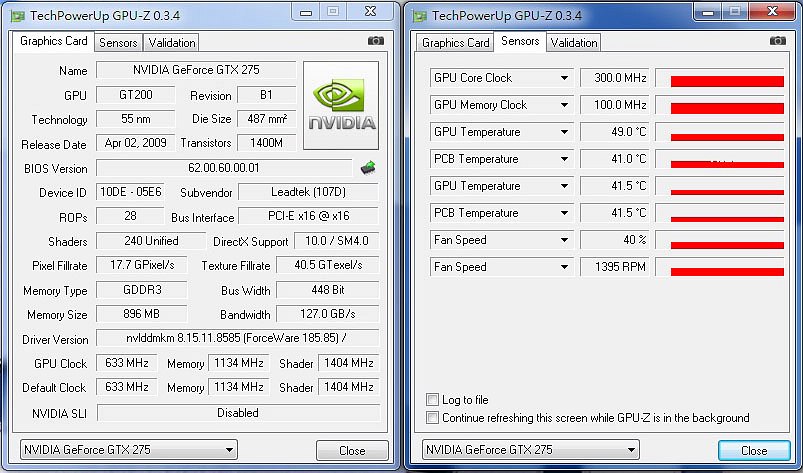This screenshot has height=473, width=803.
Task: Click the Leadtek (107D) subvendor field
Action: pyautogui.click(x=308, y=192)
